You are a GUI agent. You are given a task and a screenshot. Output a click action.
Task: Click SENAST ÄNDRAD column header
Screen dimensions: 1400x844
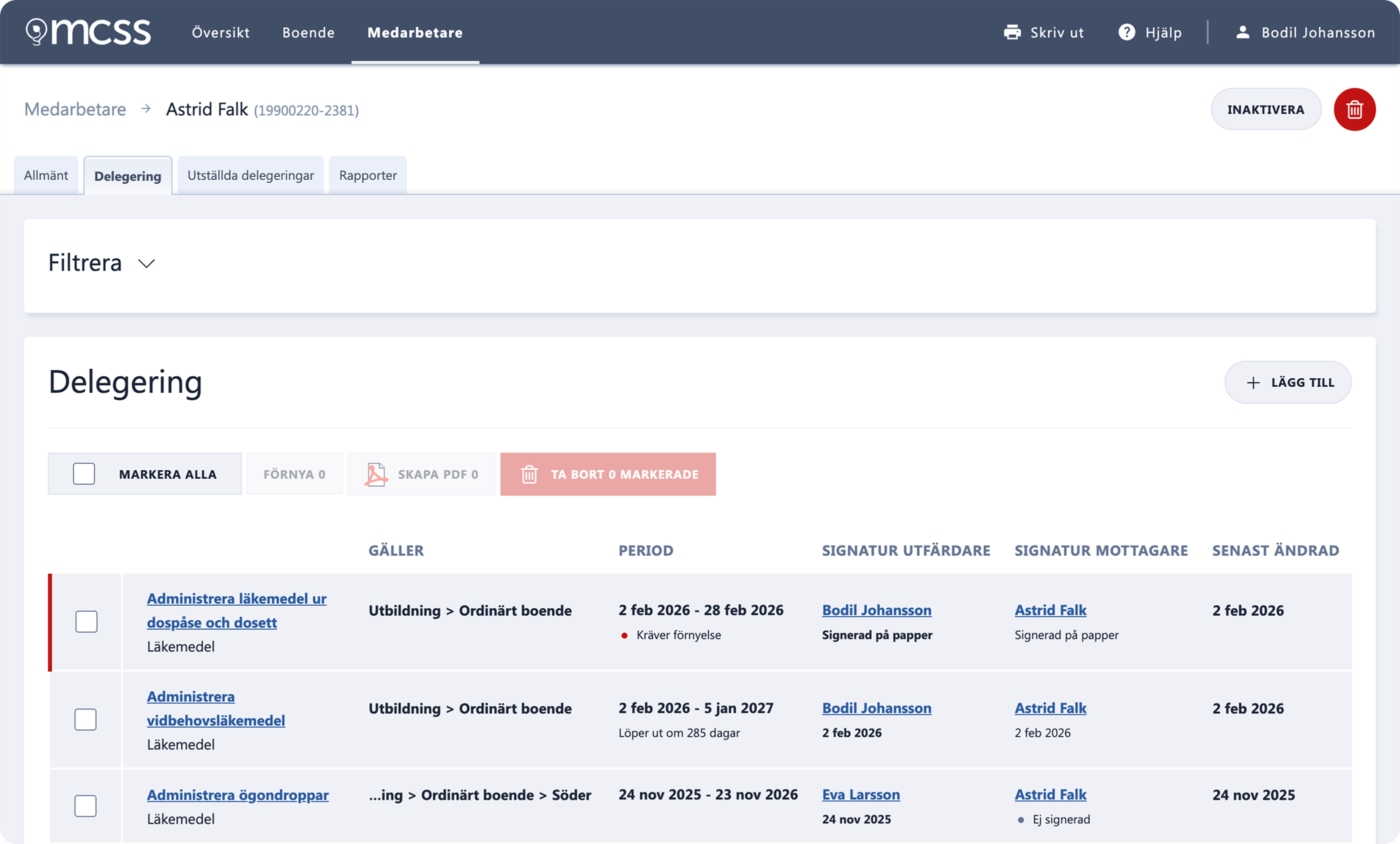click(x=1275, y=550)
